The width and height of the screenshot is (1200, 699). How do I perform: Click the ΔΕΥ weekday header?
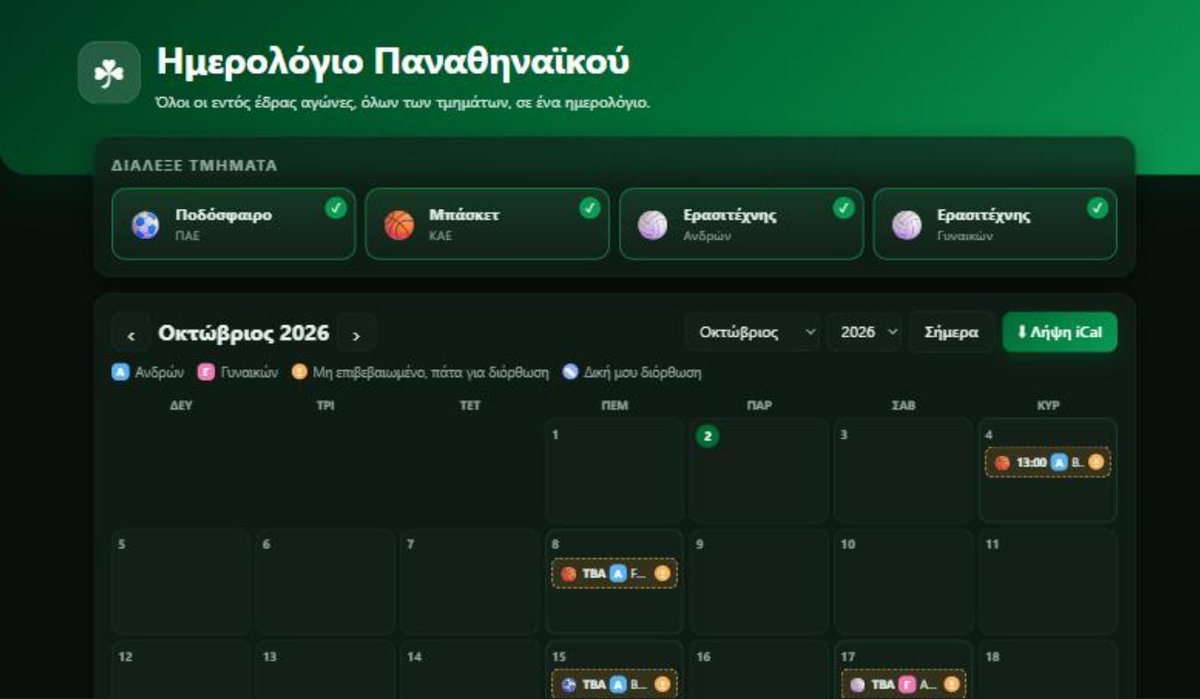(181, 405)
